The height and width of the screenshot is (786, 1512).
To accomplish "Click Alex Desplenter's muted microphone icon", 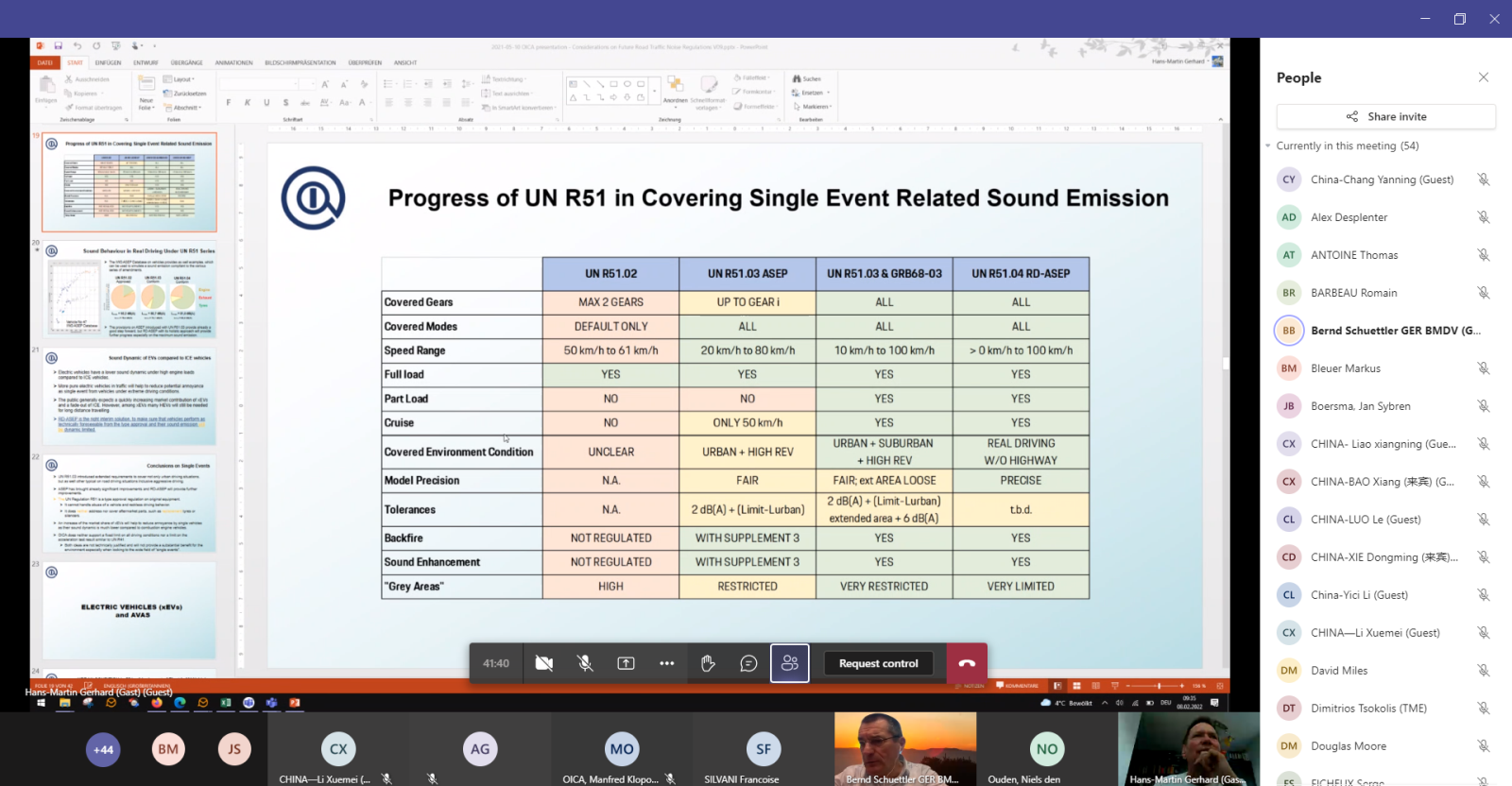I will click(1483, 217).
